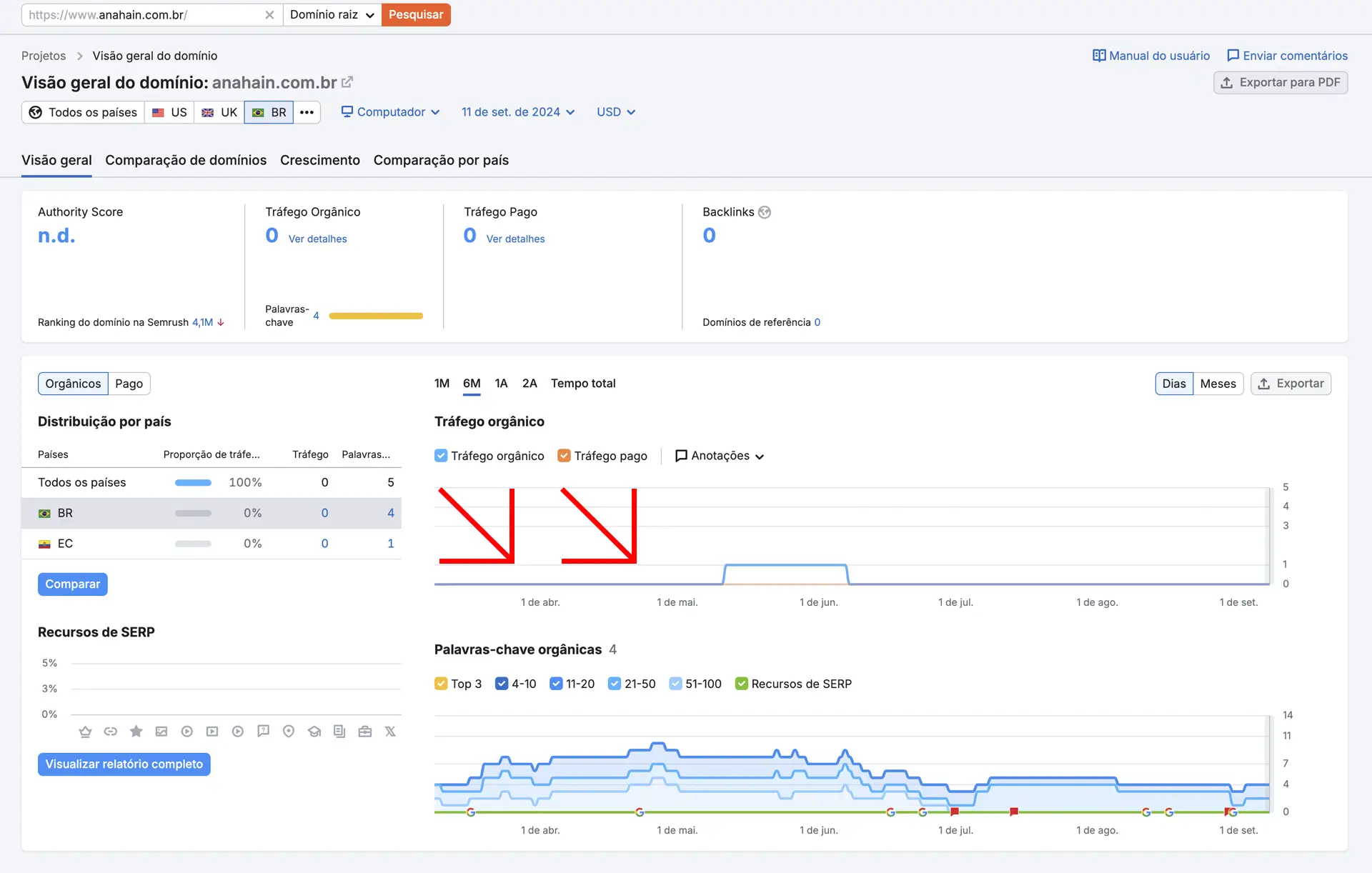Click the star reviews SERP icon
Image resolution: width=1372 pixels, height=873 pixels.
pos(136,731)
